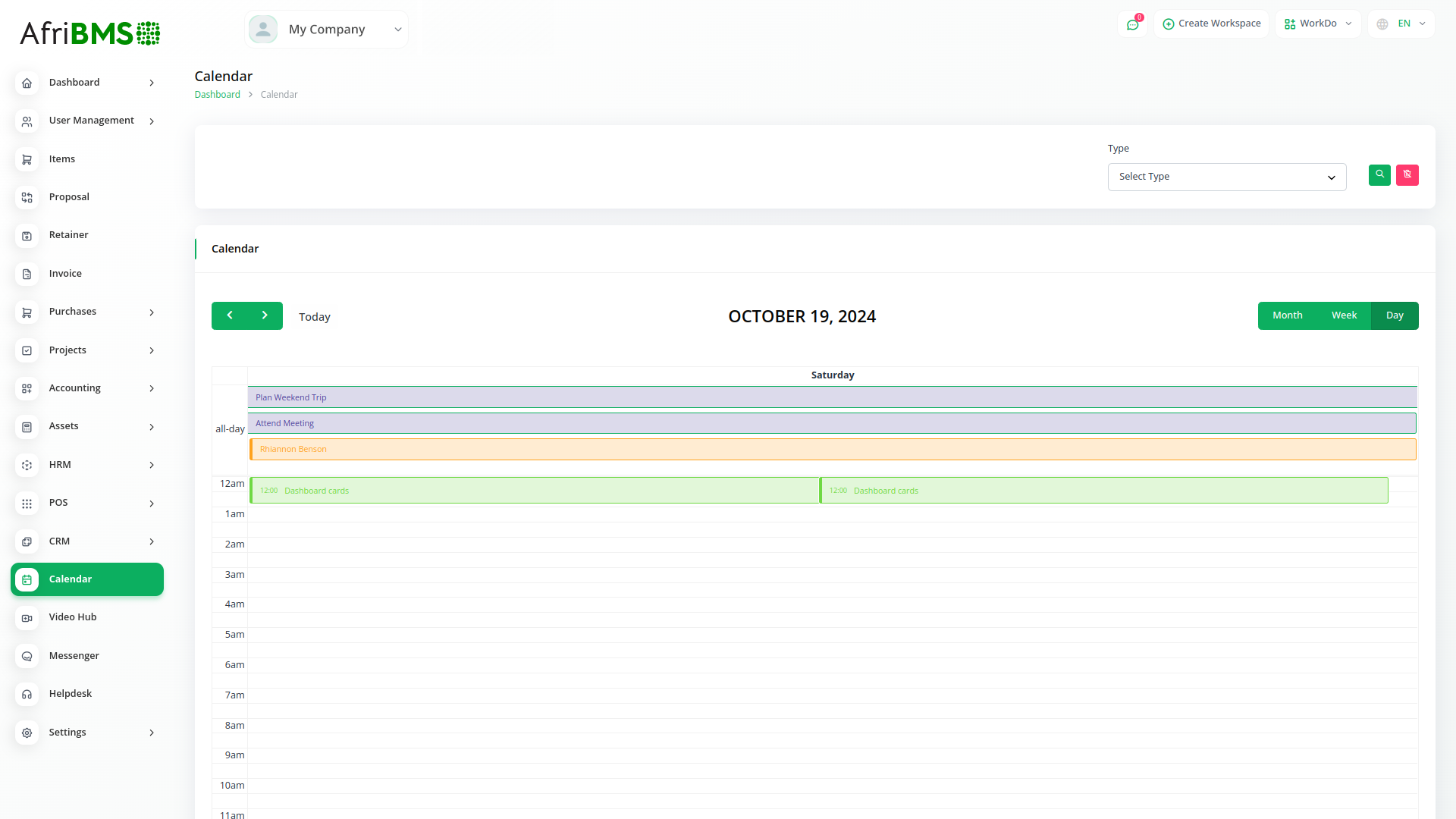Click the Proposal sidebar icon
Image resolution: width=1456 pixels, height=819 pixels.
[x=27, y=197]
